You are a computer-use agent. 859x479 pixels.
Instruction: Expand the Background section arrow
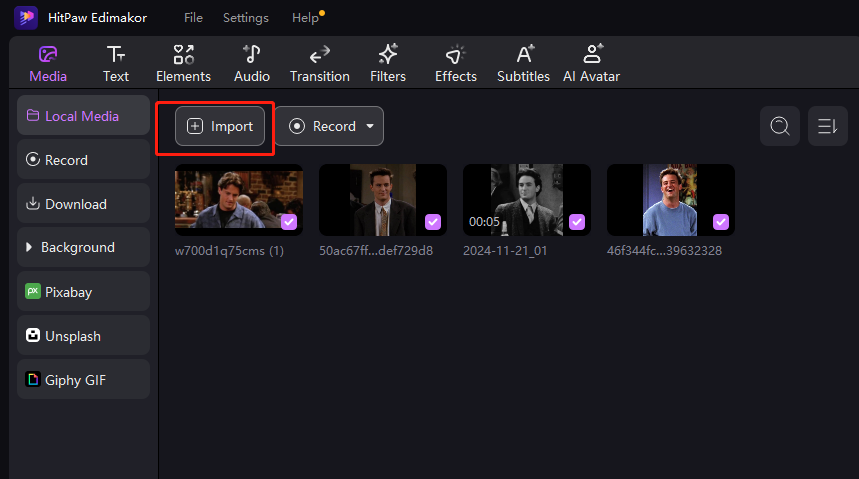[x=29, y=247]
